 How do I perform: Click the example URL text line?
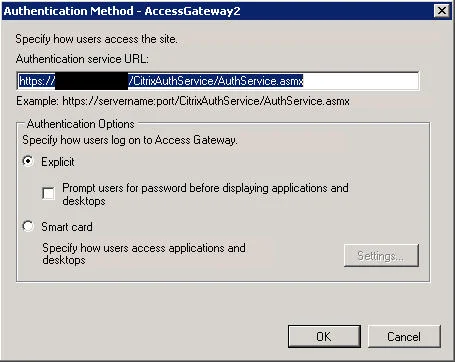[x=183, y=101]
